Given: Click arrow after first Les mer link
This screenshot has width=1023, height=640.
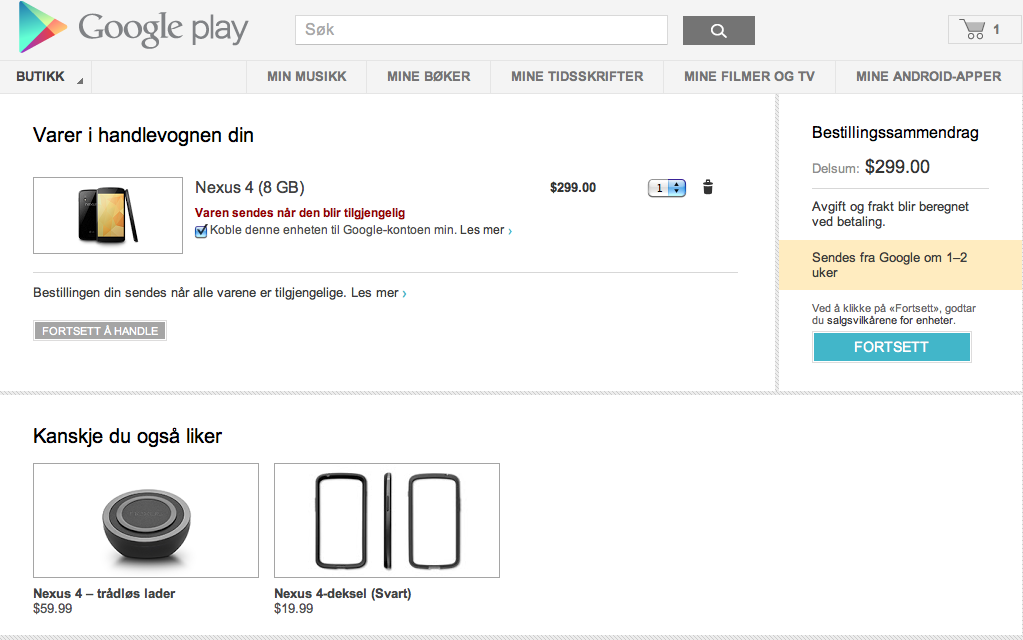Looking at the screenshot, I should pos(510,231).
